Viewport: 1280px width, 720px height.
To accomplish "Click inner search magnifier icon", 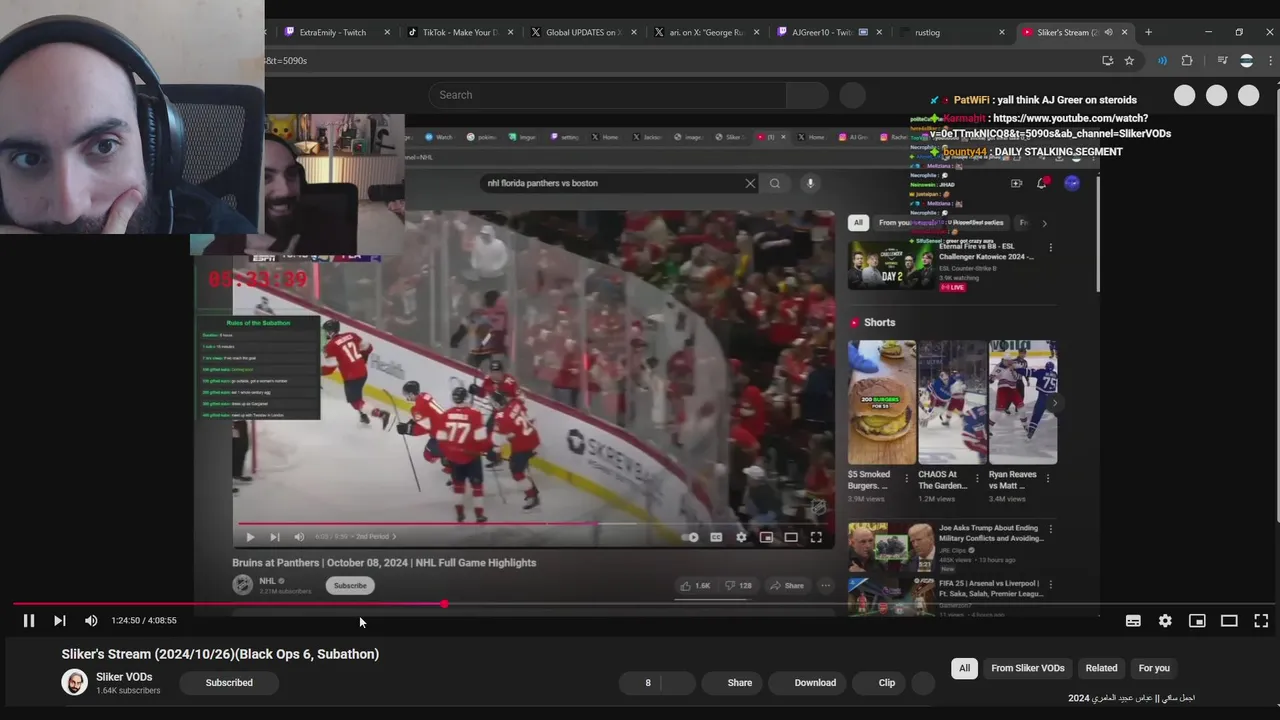I will click(775, 183).
